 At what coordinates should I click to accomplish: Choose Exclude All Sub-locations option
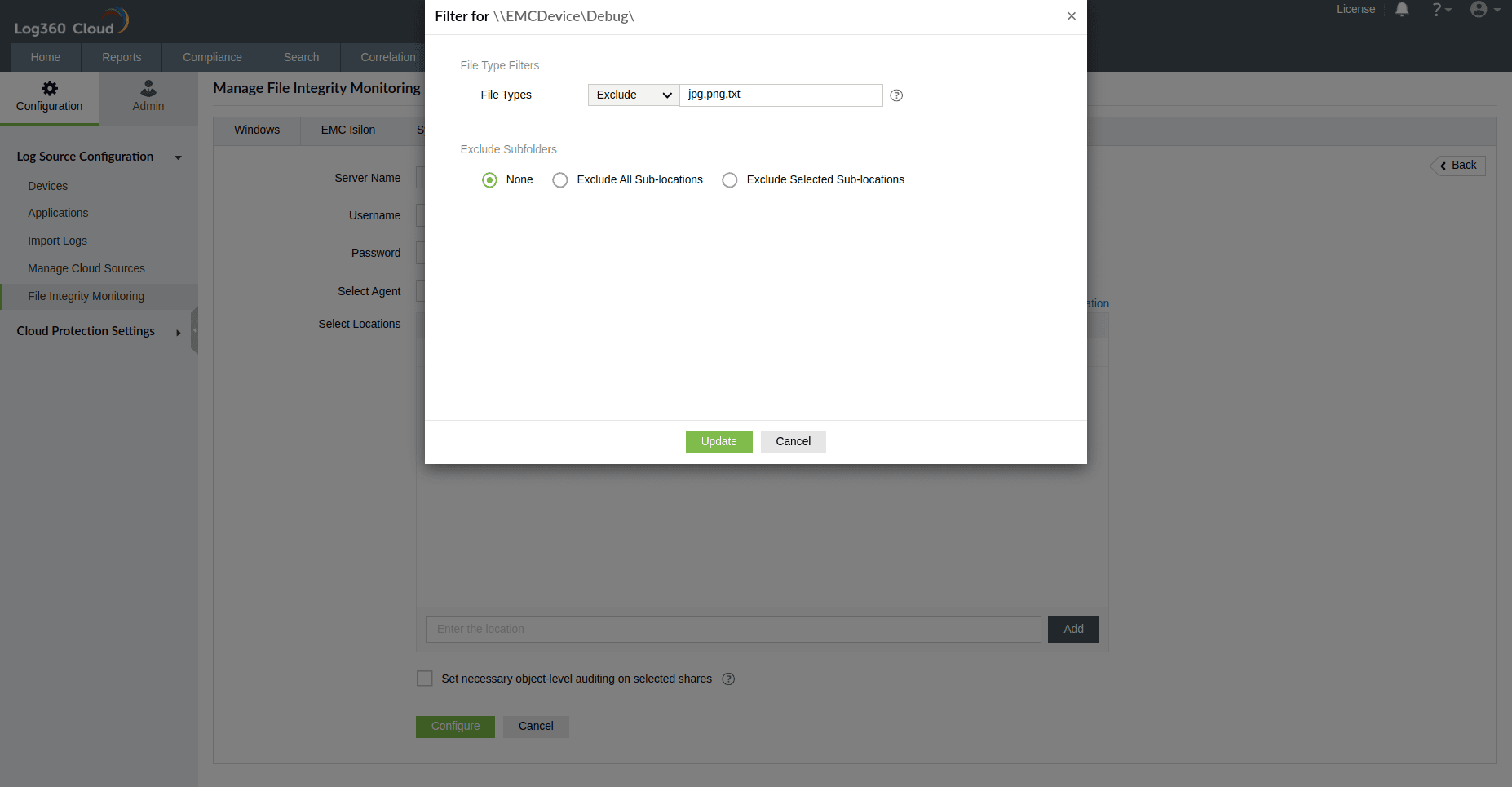(560, 179)
